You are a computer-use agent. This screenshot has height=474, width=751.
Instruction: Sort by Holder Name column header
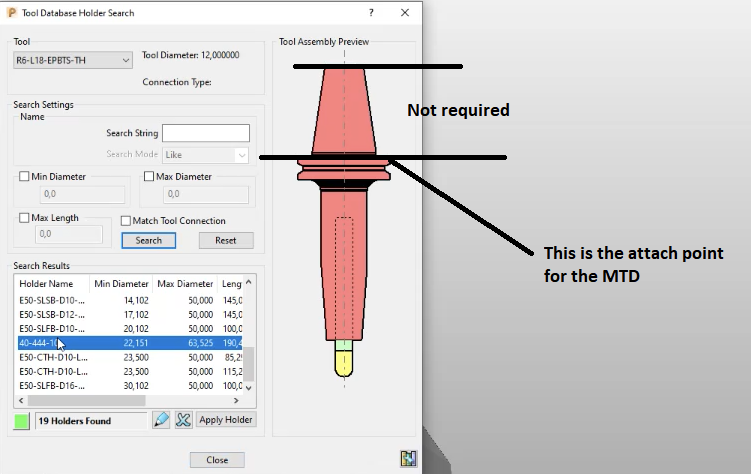(x=52, y=283)
